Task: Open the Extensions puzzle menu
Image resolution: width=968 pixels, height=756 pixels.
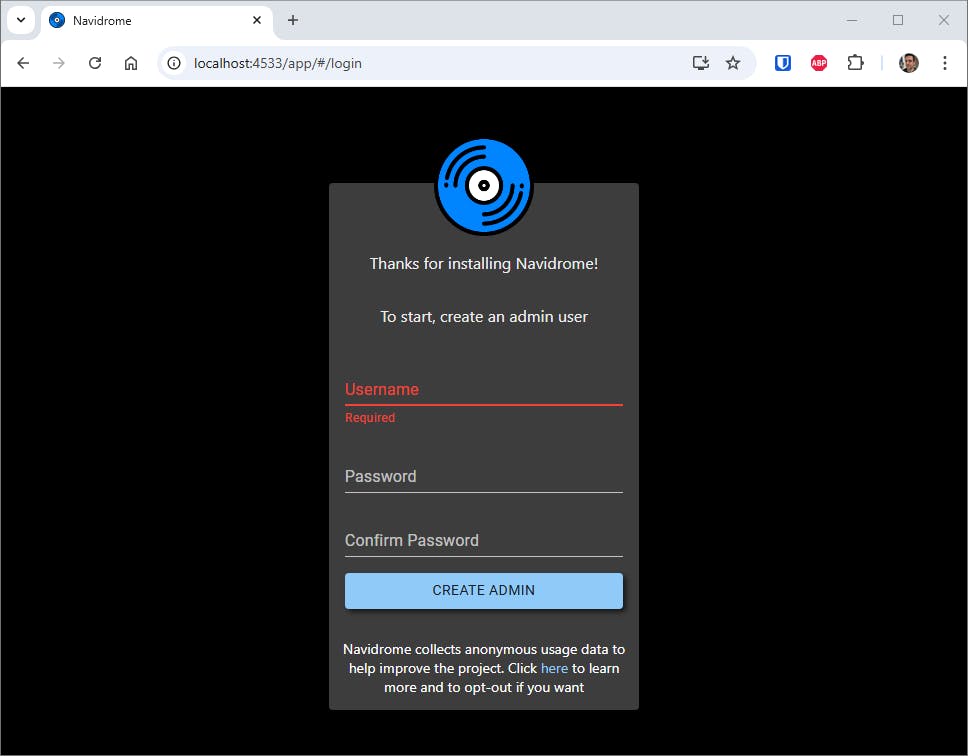Action: pos(855,63)
